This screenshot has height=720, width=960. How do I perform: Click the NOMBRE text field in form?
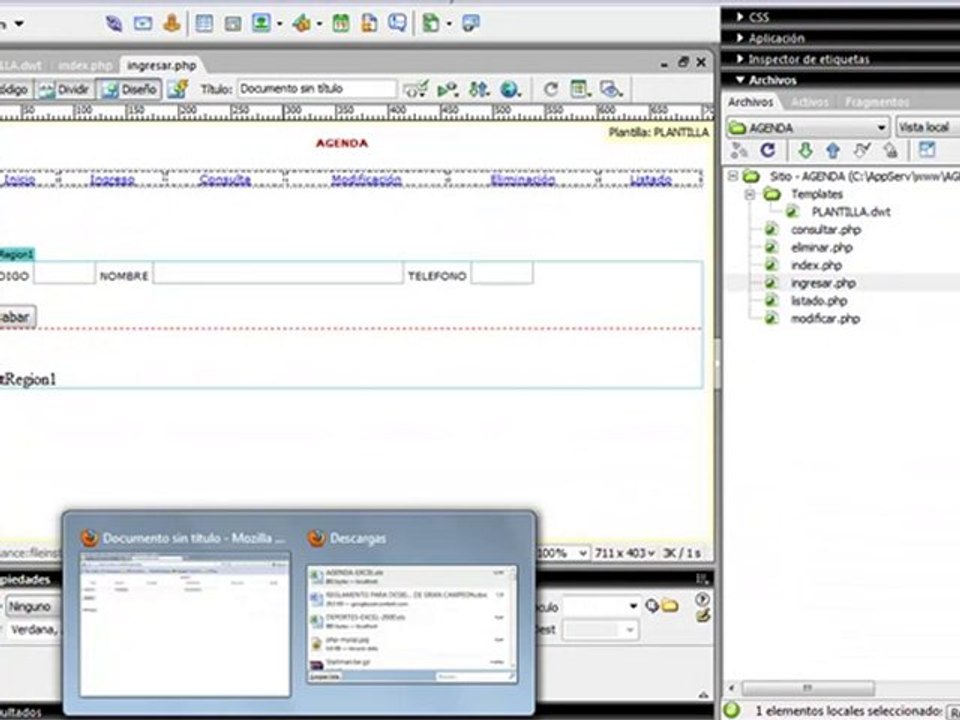[x=278, y=273]
